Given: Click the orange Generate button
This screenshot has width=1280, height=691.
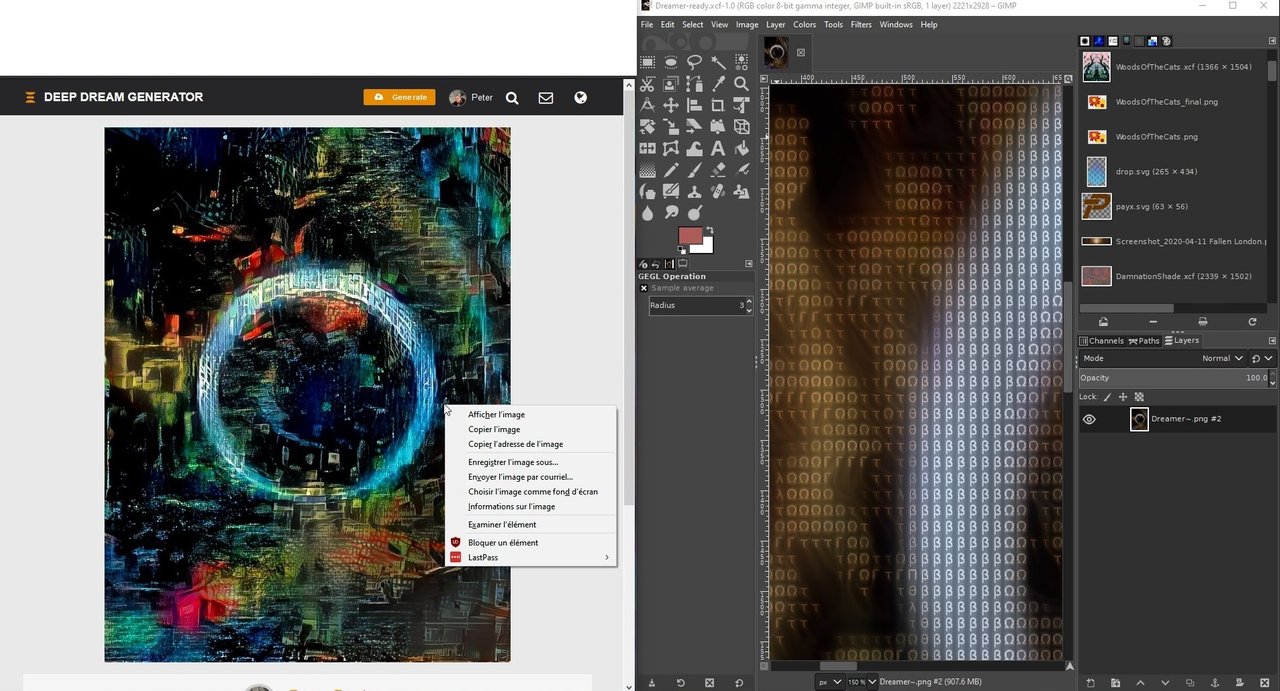Looking at the screenshot, I should click(x=400, y=97).
